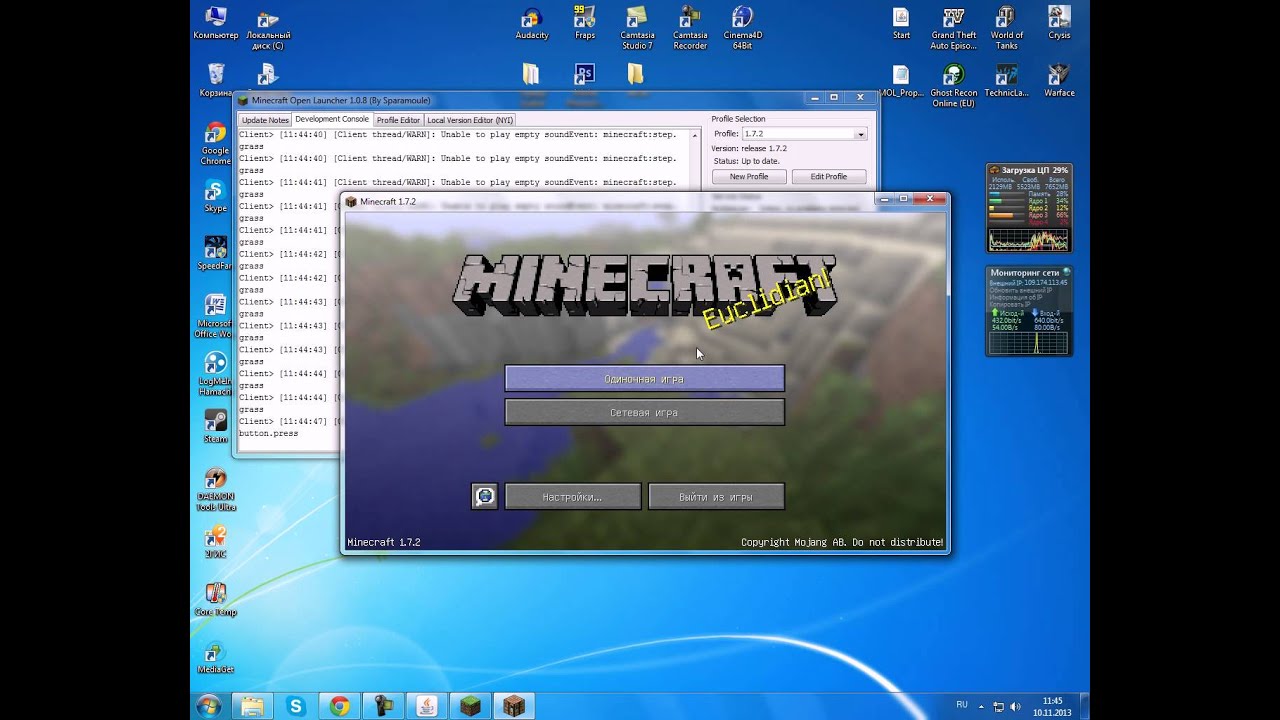Image resolution: width=1280 pixels, height=720 pixels.
Task: Open Camtasia Studio 7 shortcut
Action: point(637,28)
